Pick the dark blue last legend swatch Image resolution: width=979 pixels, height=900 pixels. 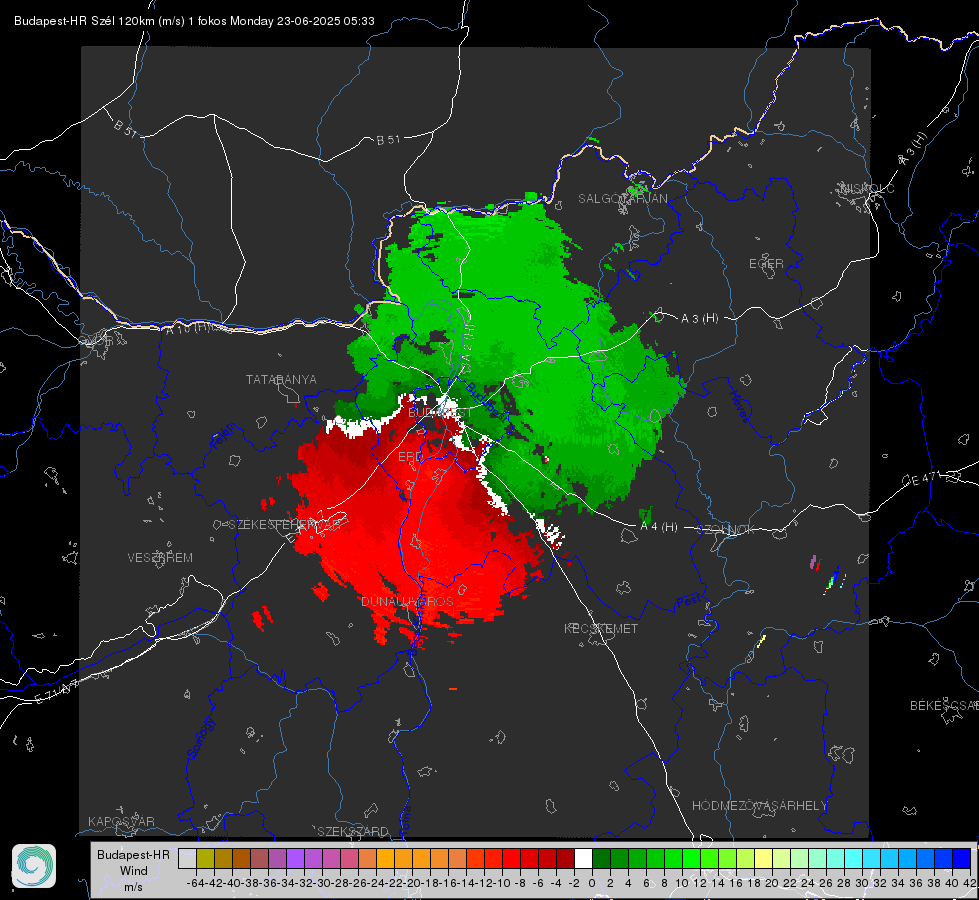click(x=962, y=858)
